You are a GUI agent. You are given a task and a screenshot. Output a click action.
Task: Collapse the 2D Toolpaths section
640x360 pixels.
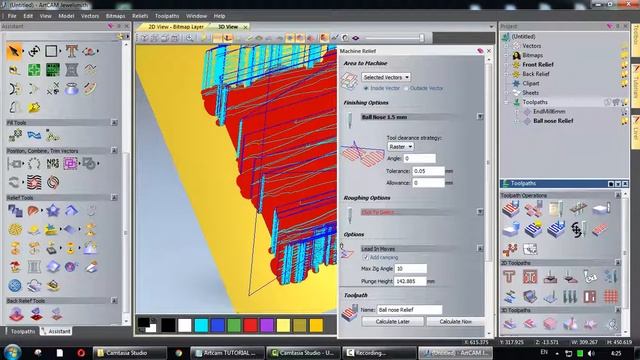coord(618,263)
